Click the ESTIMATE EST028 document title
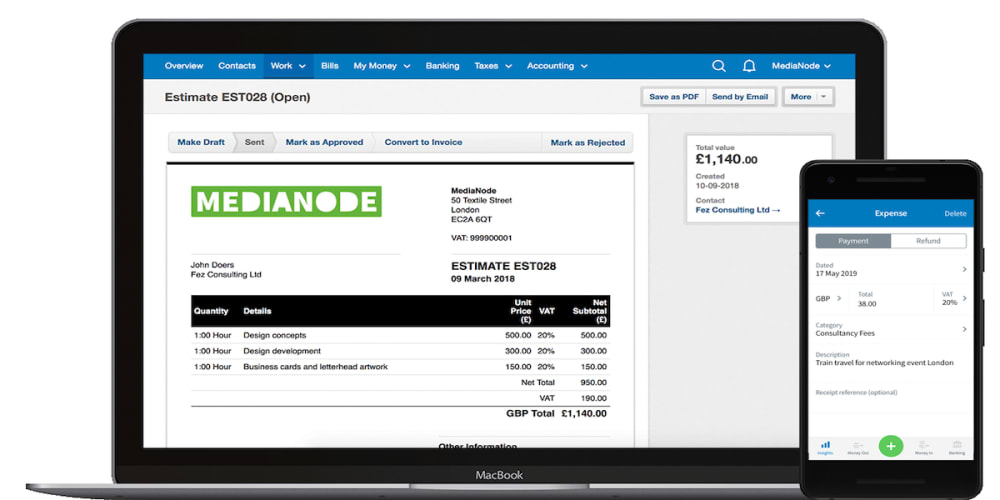This screenshot has width=1000, height=500. tap(503, 266)
